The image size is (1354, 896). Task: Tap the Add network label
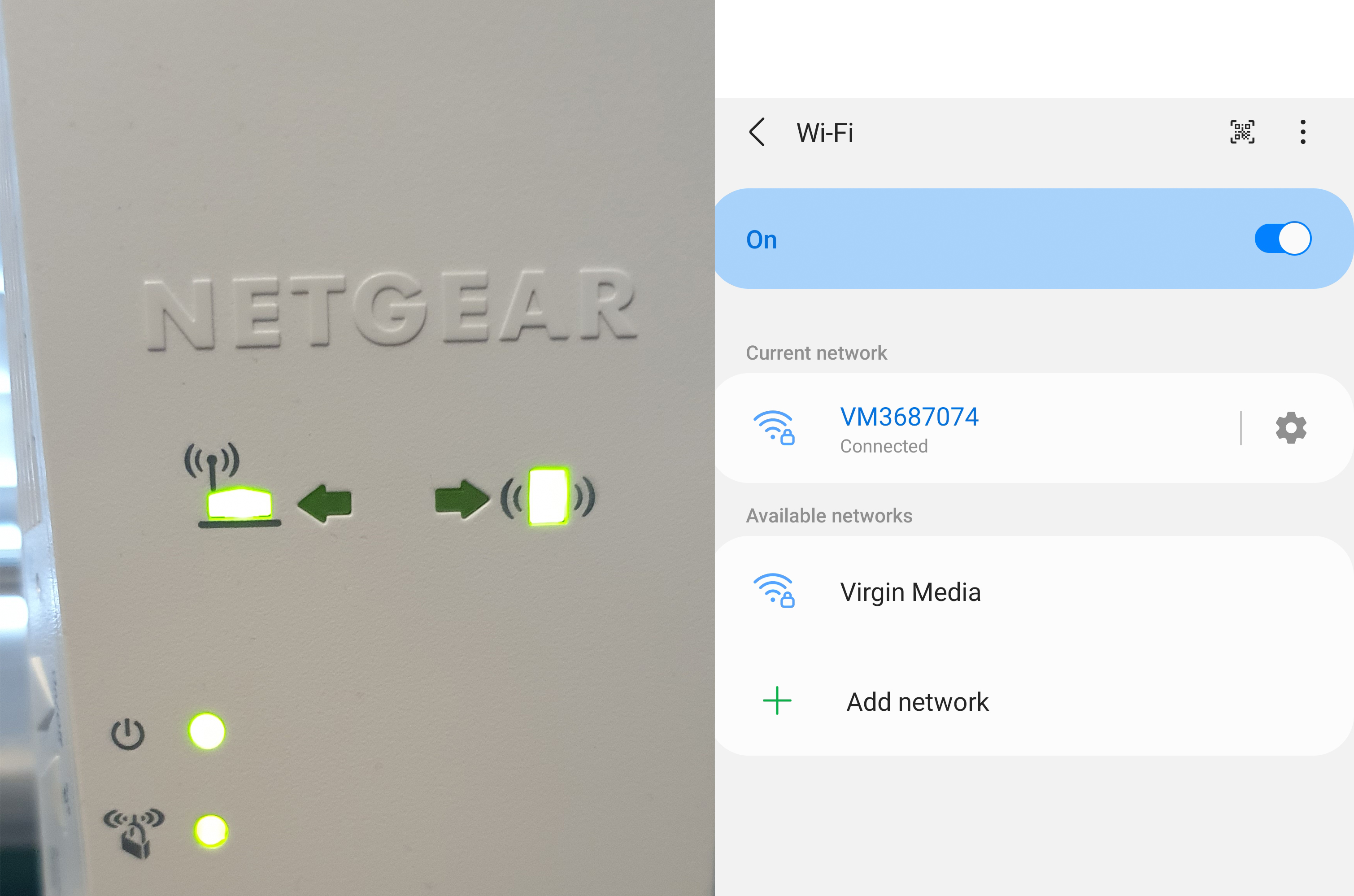pos(918,702)
